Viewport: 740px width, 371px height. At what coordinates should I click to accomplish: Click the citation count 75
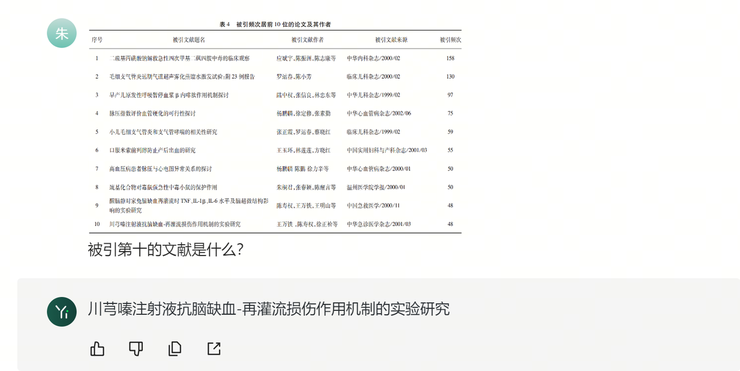coord(450,113)
